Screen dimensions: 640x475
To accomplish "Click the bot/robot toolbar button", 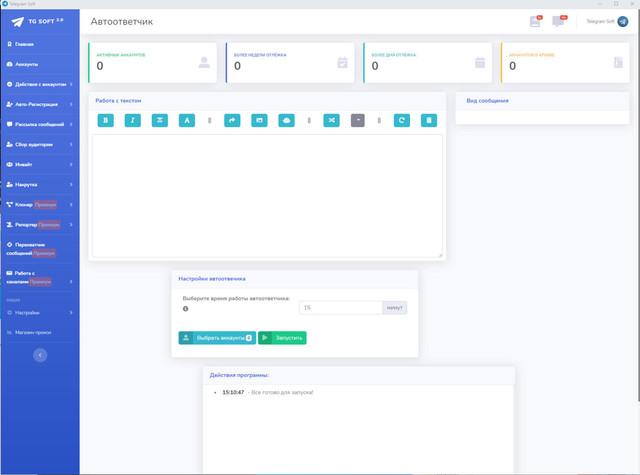I will (287, 120).
